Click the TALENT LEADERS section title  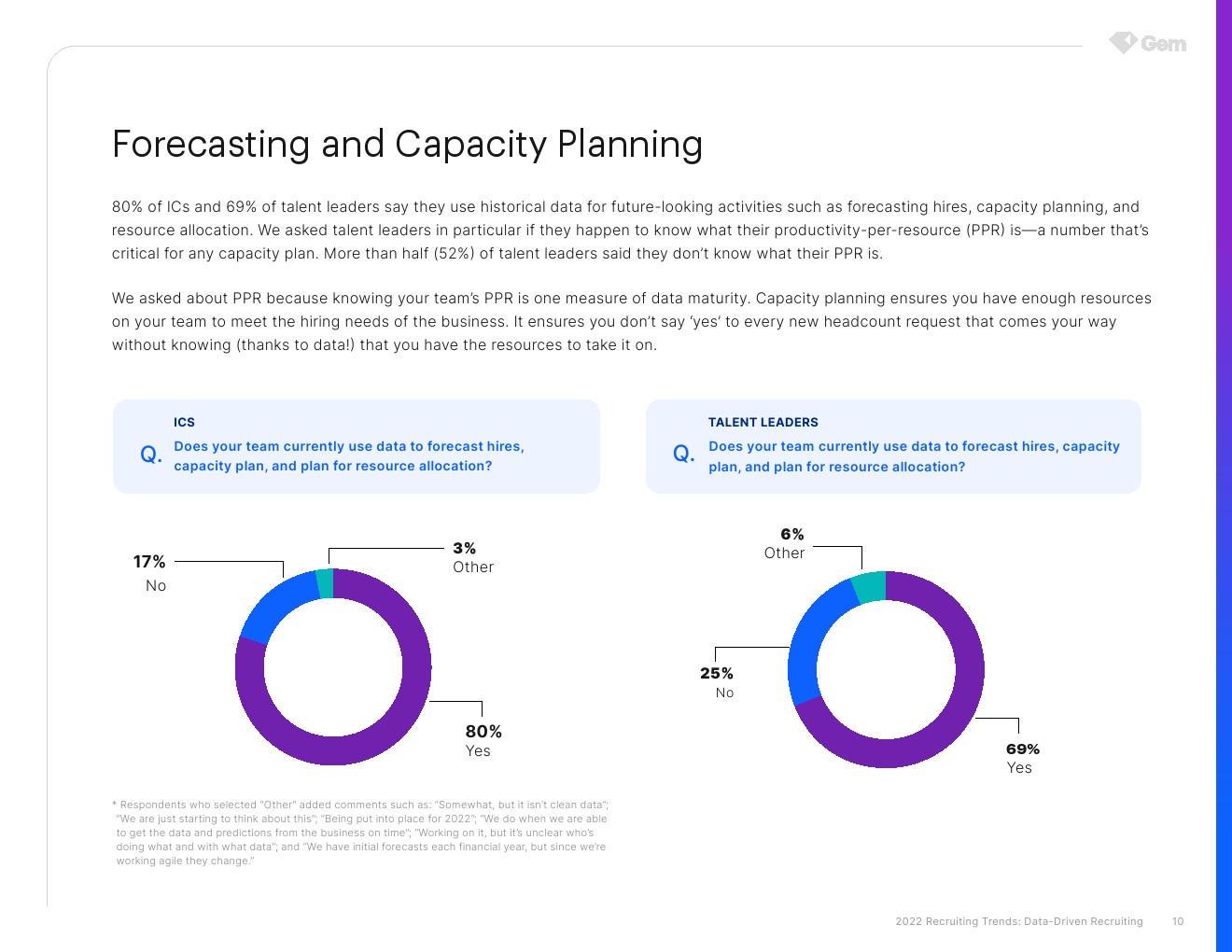[x=763, y=422]
